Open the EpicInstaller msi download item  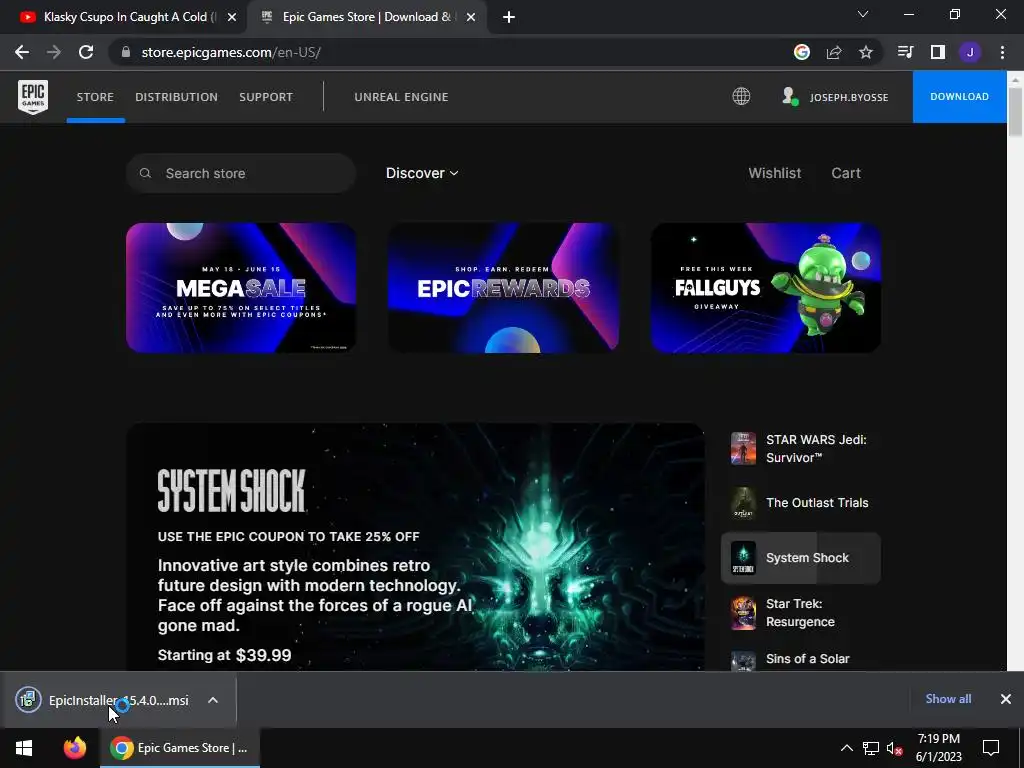pyautogui.click(x=119, y=700)
